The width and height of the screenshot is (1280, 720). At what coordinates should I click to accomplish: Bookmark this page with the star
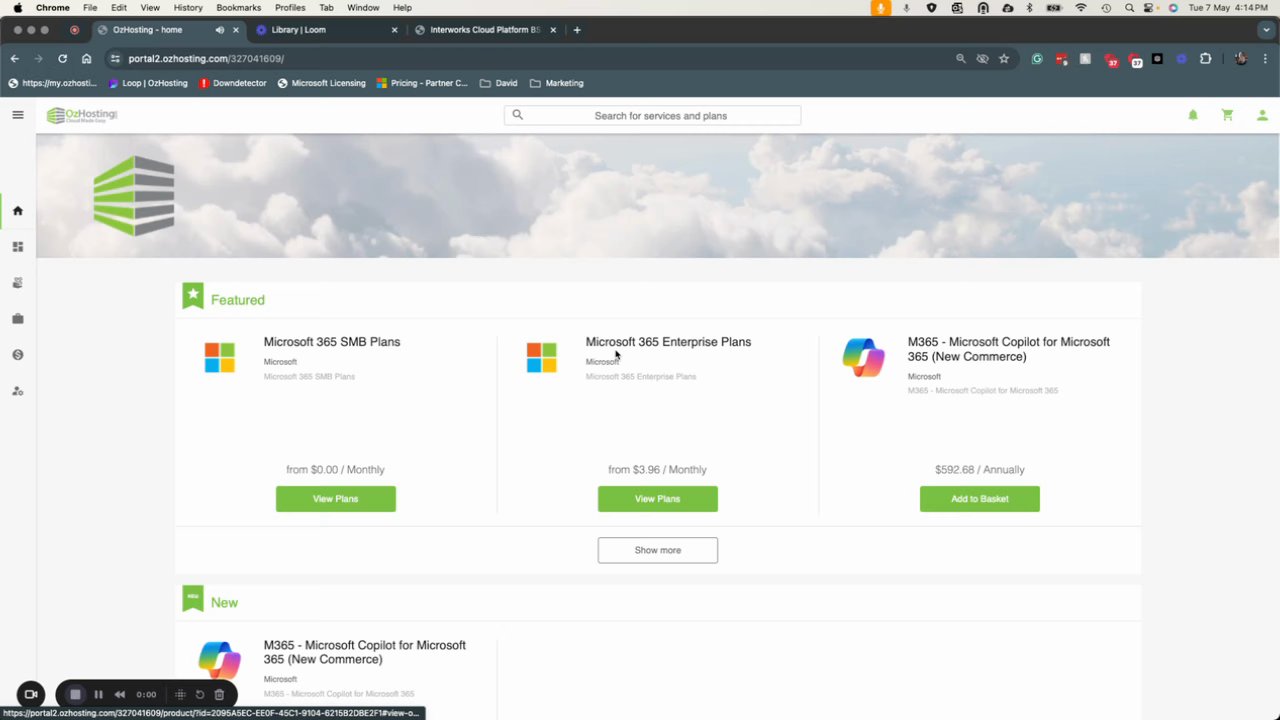1004,58
